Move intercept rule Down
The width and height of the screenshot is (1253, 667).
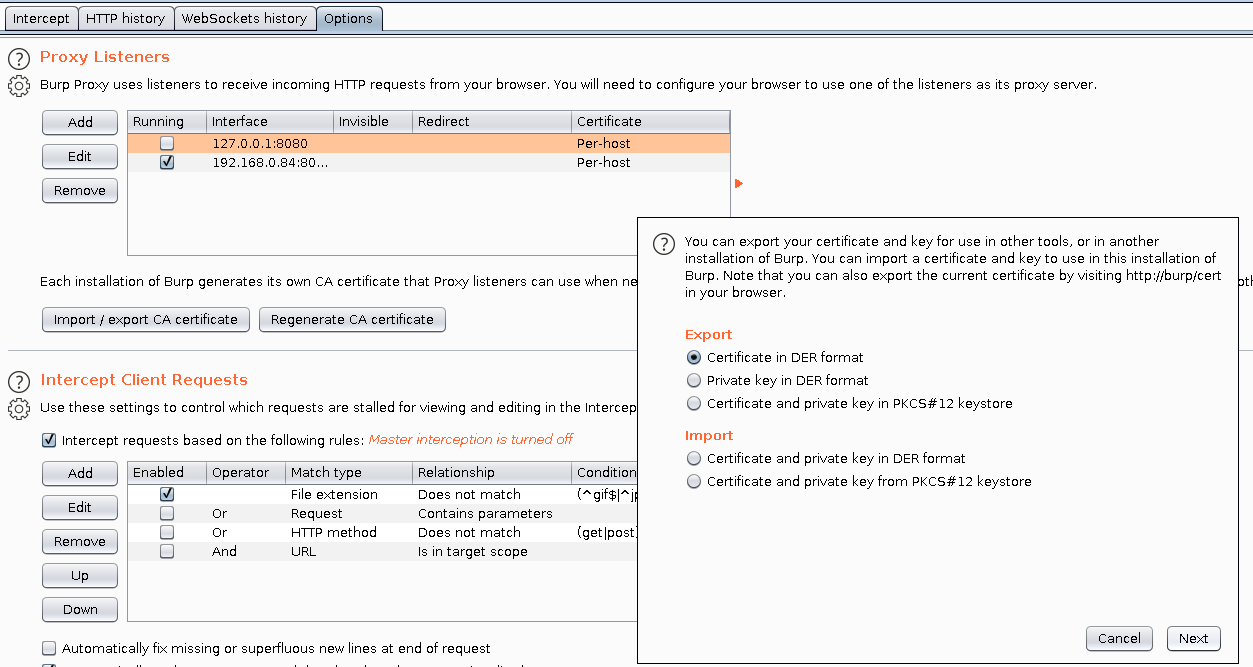pyautogui.click(x=80, y=609)
